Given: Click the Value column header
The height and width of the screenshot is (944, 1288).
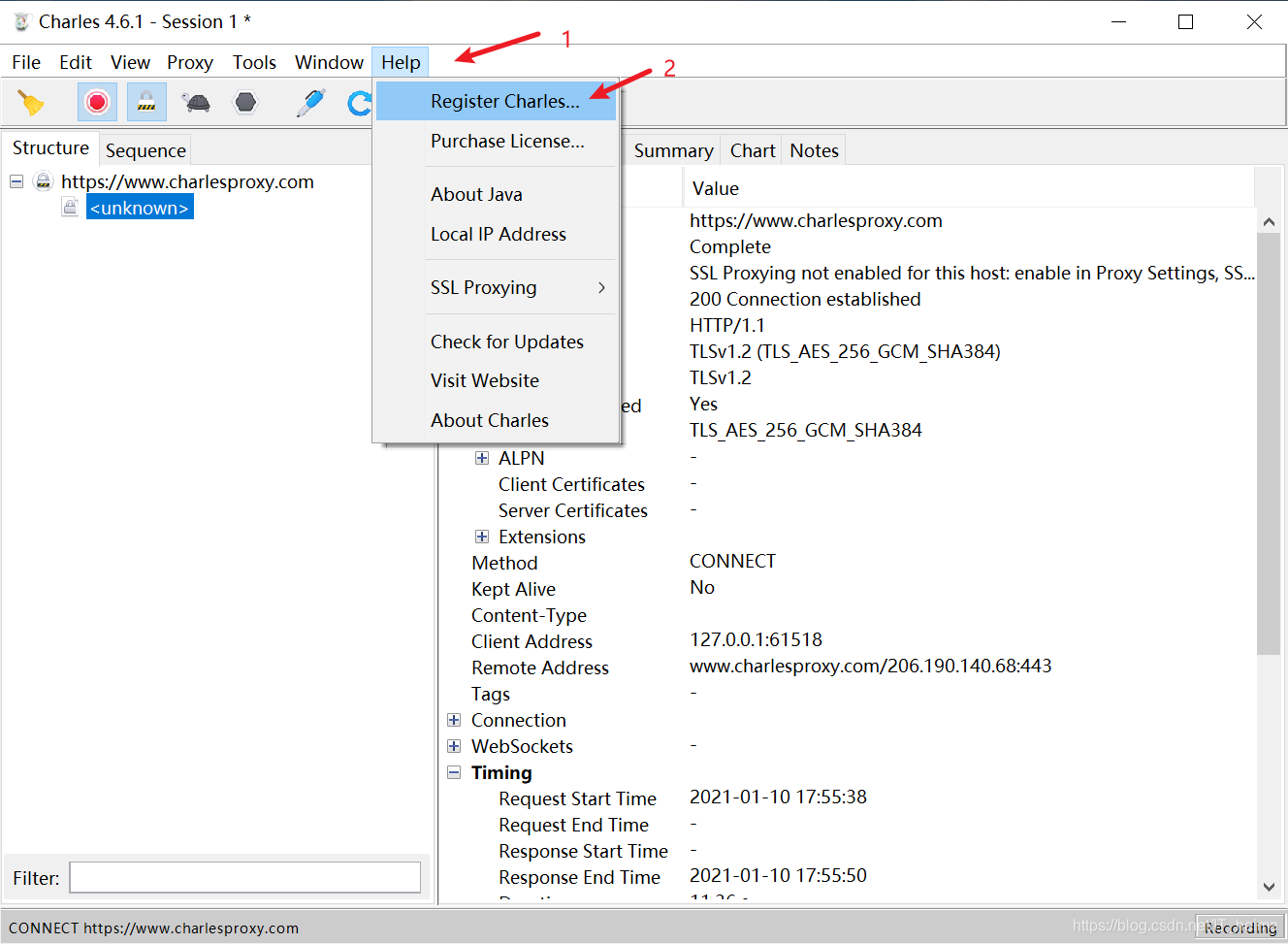Looking at the screenshot, I should (x=969, y=188).
